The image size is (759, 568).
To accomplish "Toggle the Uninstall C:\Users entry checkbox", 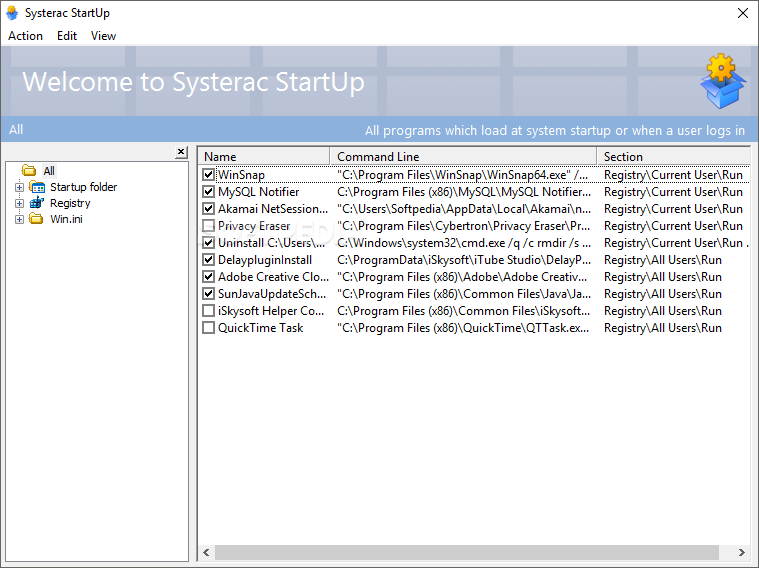I will click(x=209, y=243).
